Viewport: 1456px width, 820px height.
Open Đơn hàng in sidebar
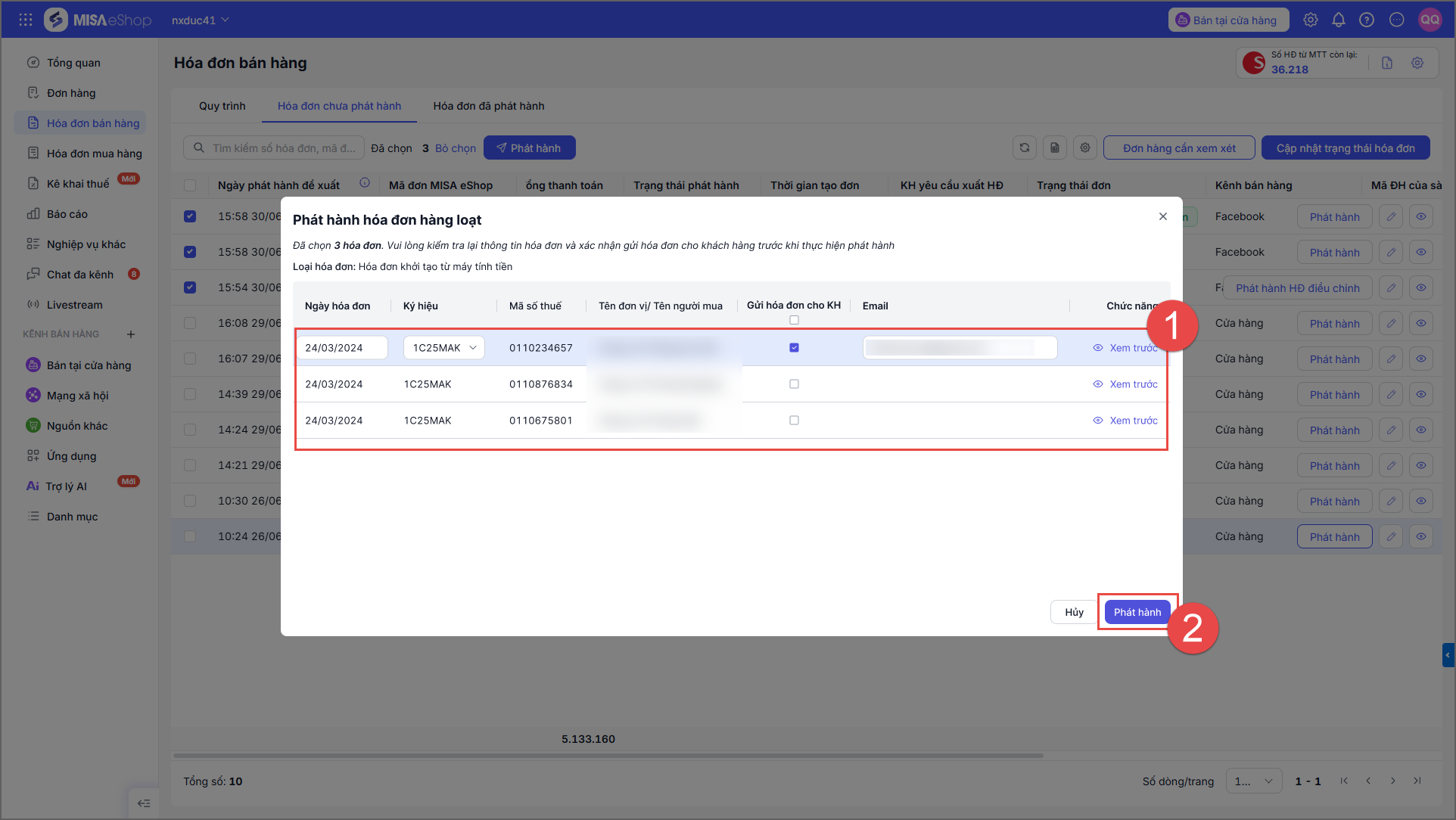coord(71,93)
